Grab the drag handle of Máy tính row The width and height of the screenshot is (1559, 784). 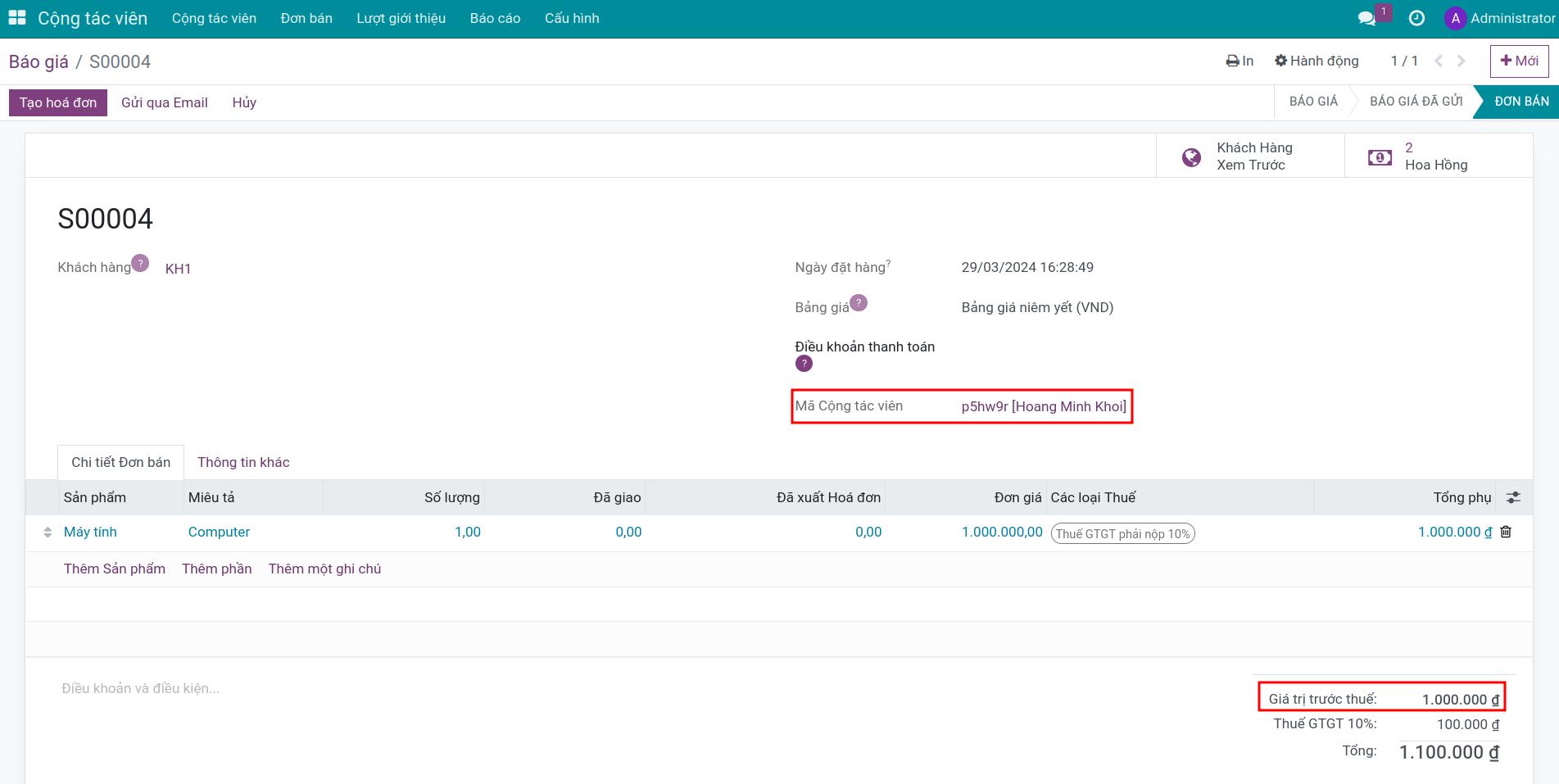[48, 532]
